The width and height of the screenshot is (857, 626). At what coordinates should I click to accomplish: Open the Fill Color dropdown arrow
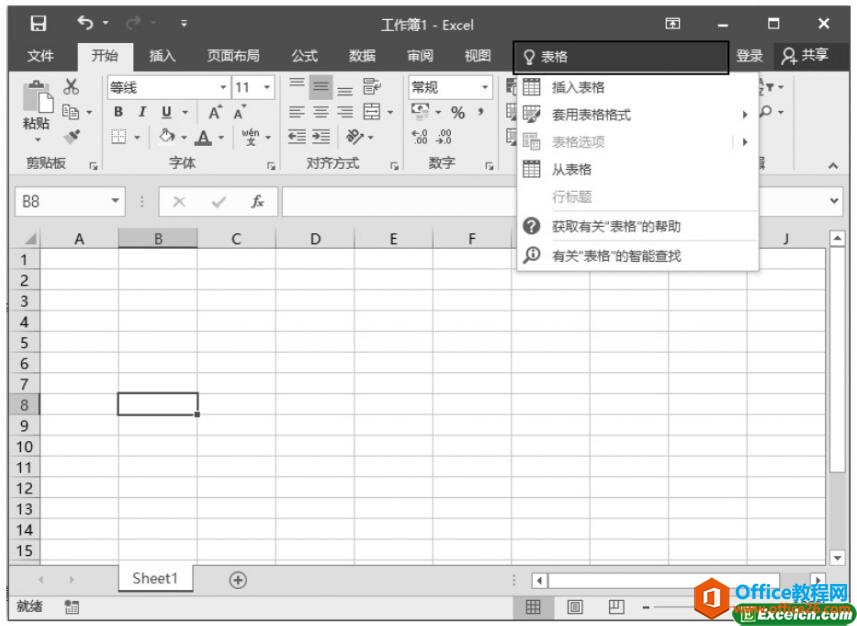[184, 138]
